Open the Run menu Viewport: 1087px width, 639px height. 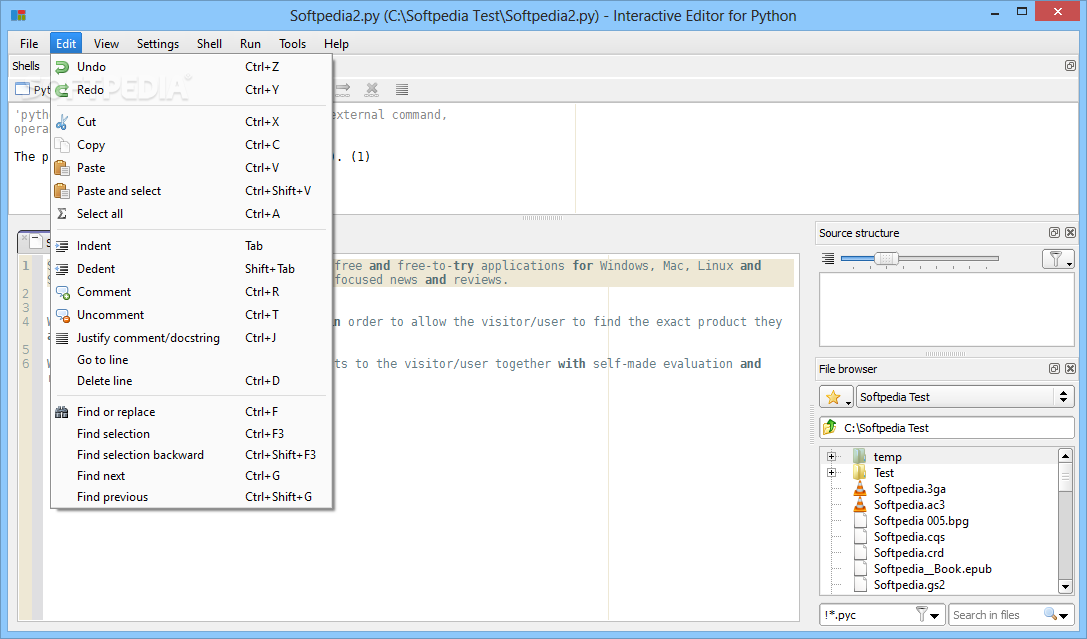pos(250,44)
